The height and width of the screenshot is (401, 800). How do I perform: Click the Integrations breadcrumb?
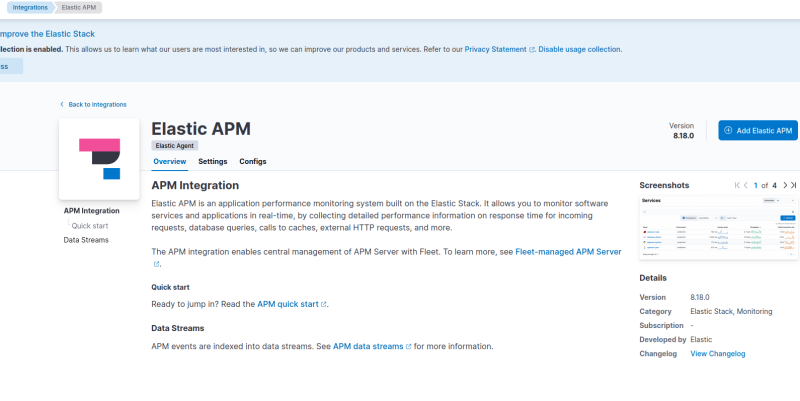tap(30, 7)
